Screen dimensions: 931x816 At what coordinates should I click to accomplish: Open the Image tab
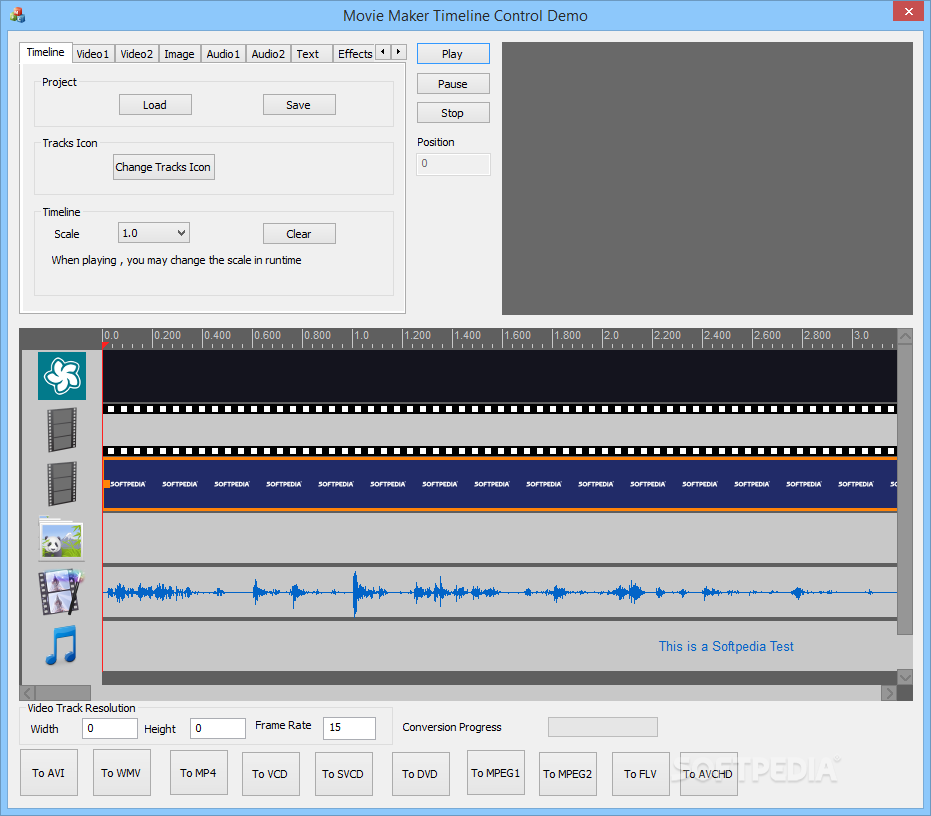pos(179,54)
